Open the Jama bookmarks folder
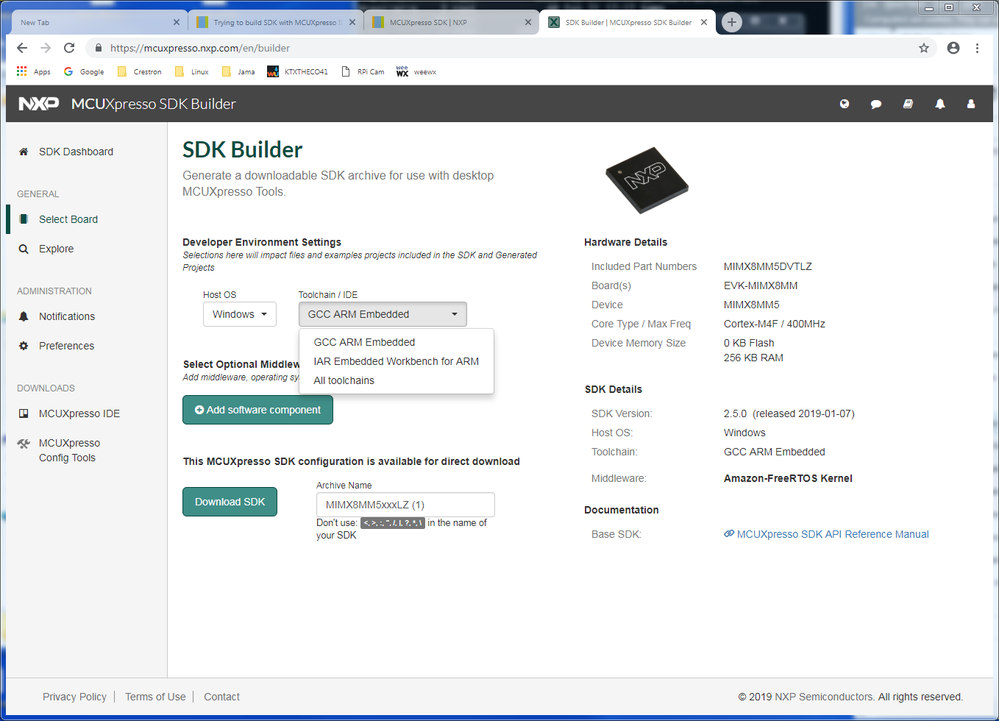This screenshot has width=999, height=721. pos(238,72)
